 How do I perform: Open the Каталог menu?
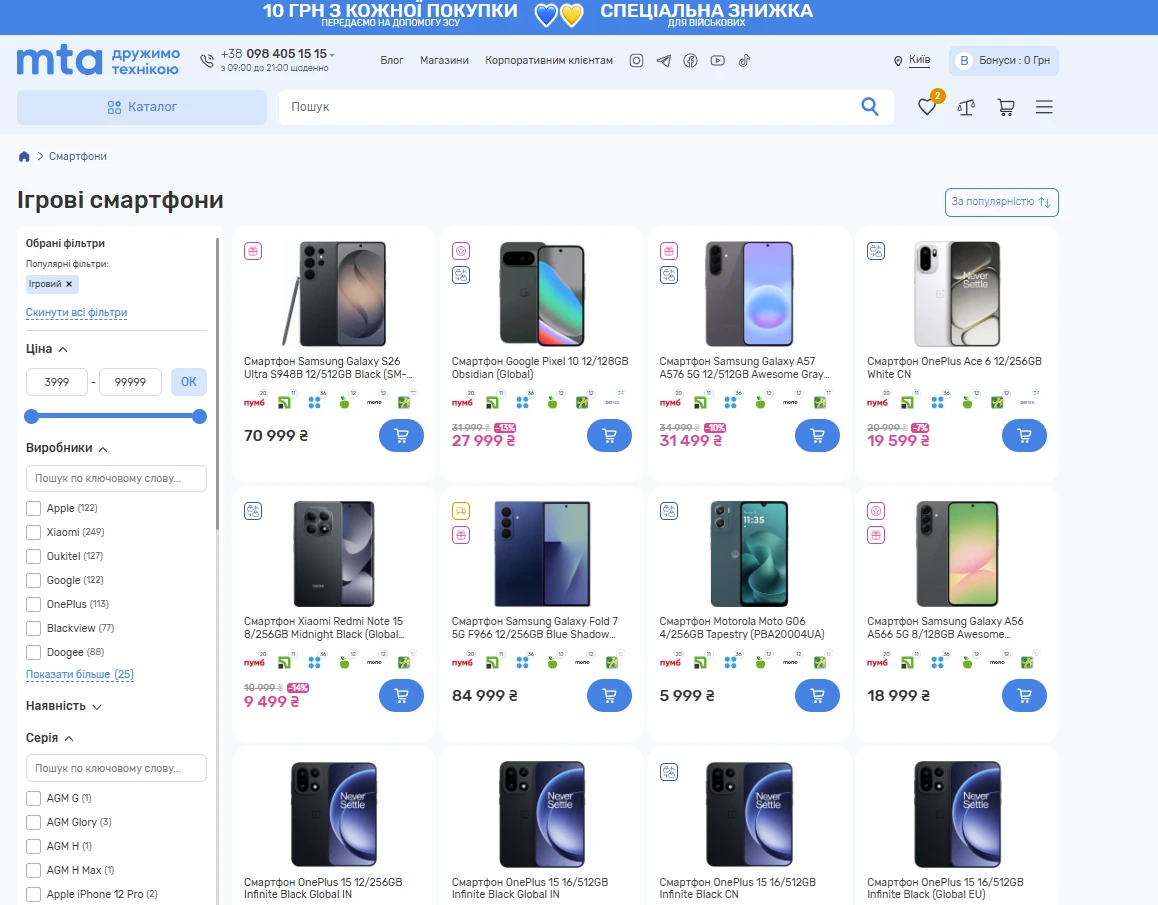[142, 107]
